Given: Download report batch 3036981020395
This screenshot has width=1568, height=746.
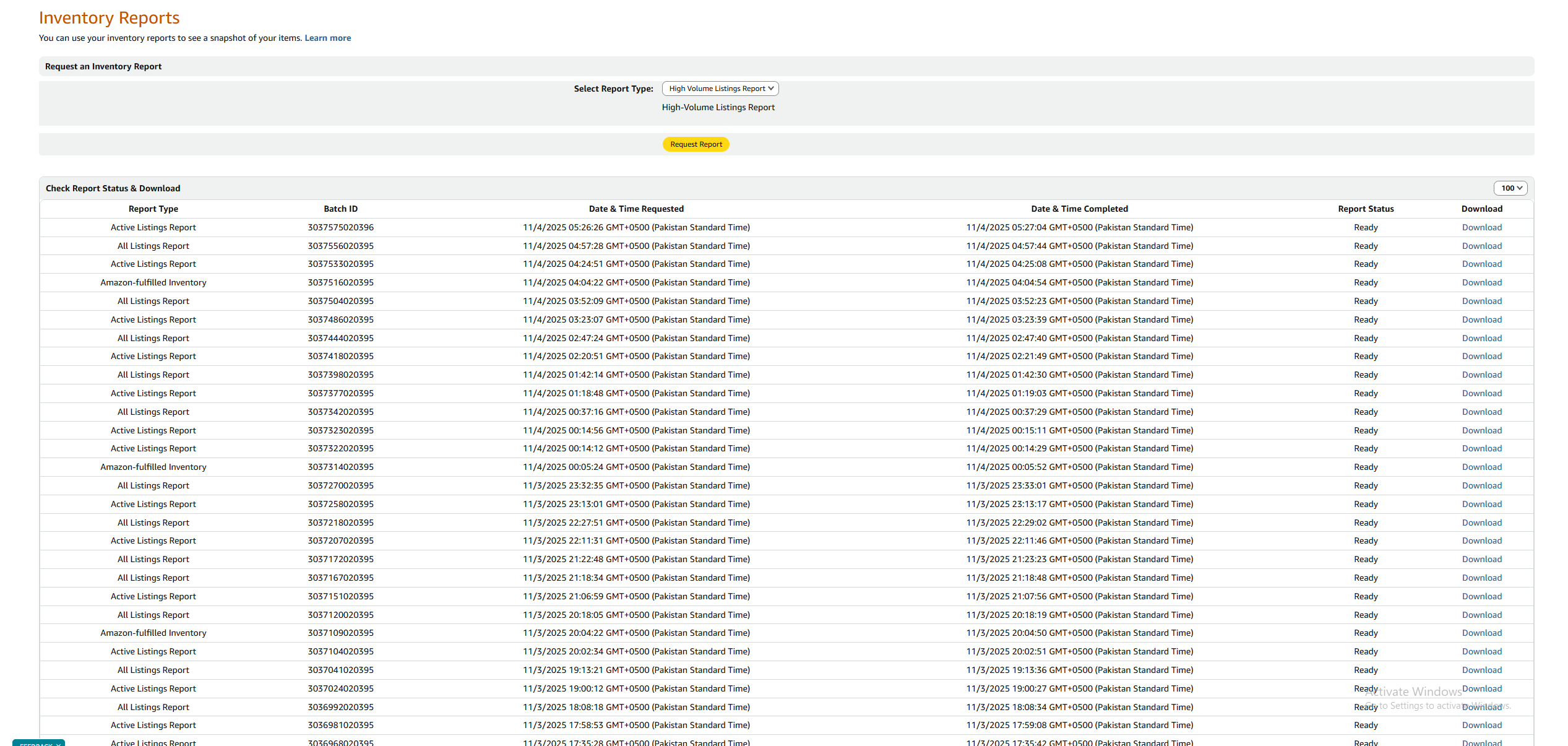Looking at the screenshot, I should click(1482, 725).
